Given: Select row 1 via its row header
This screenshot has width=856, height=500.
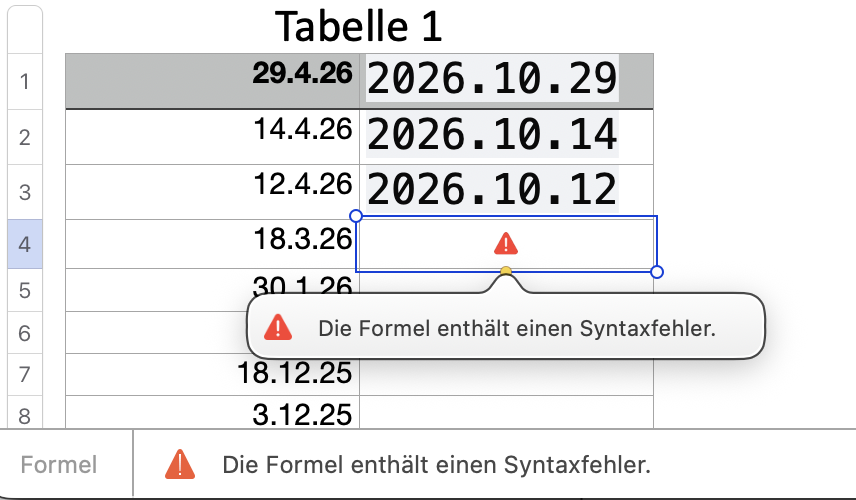Looking at the screenshot, I should 25,81.
